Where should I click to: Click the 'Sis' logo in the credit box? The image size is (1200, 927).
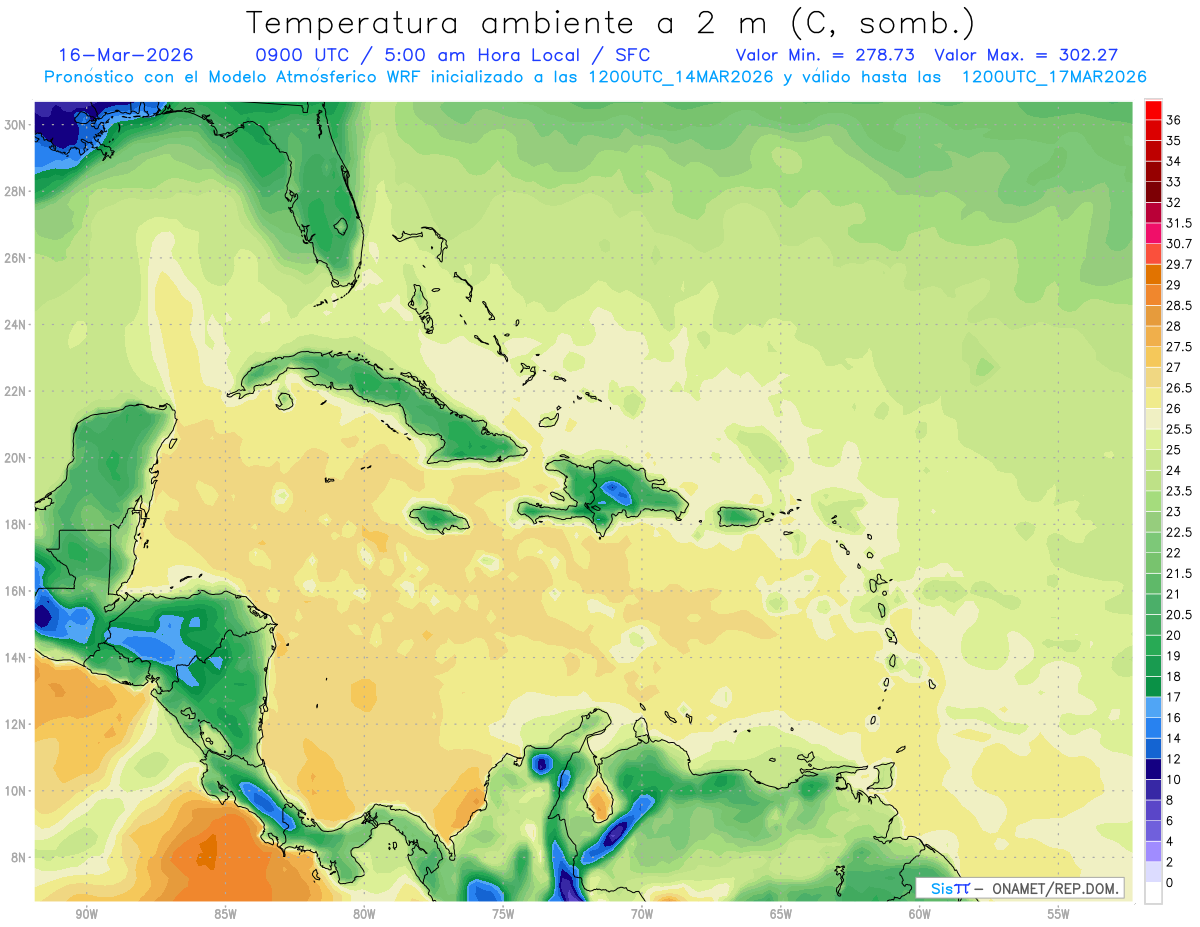[943, 888]
